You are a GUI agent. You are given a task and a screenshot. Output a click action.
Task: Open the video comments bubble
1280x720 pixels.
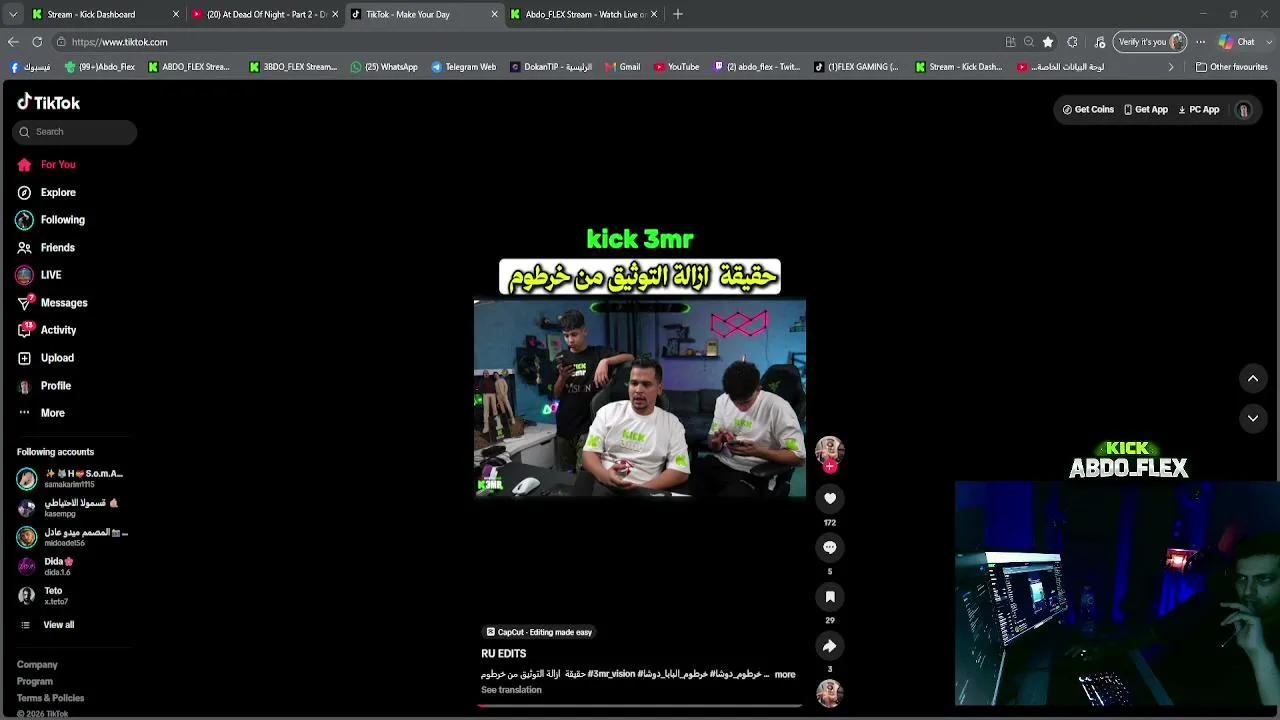[x=829, y=547]
